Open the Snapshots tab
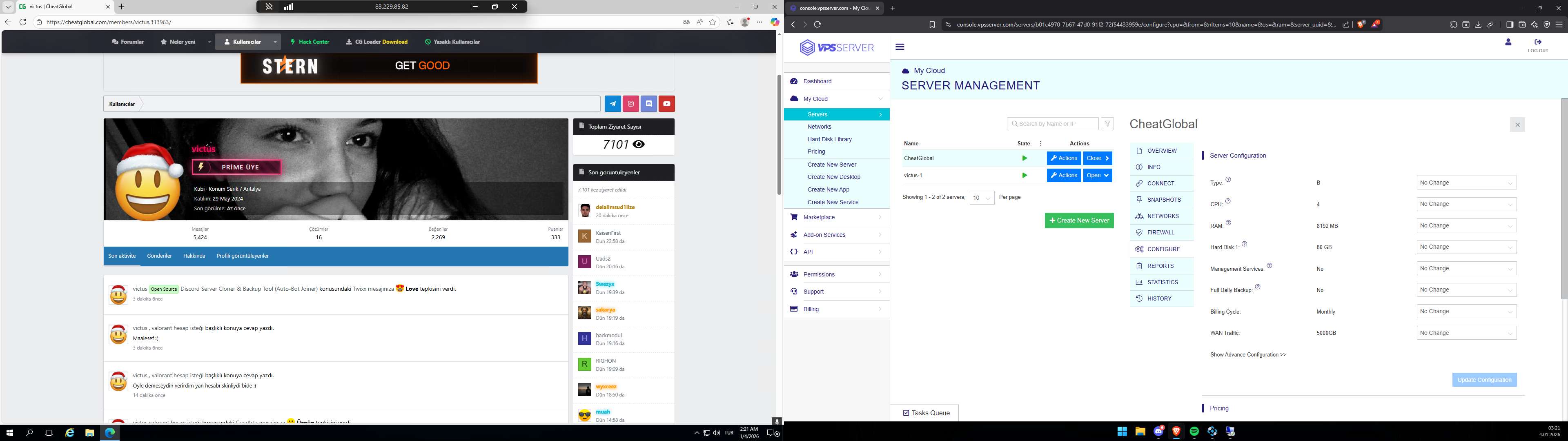This screenshot has width=1568, height=441. pyautogui.click(x=1162, y=200)
